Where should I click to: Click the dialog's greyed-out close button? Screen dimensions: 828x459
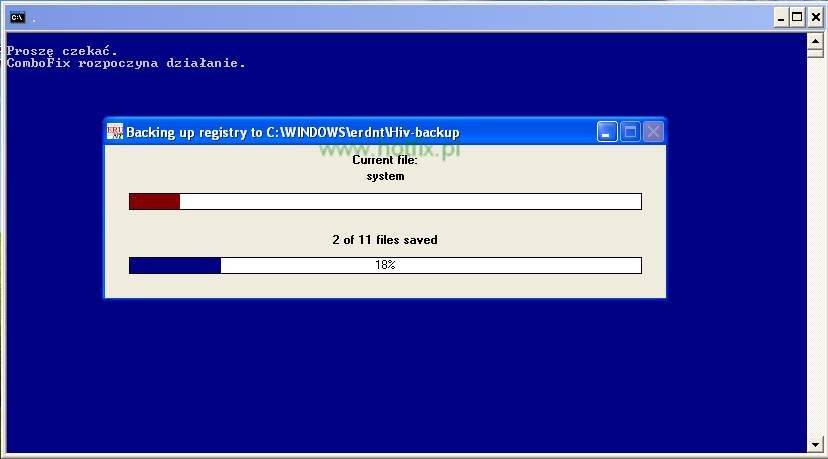652,132
